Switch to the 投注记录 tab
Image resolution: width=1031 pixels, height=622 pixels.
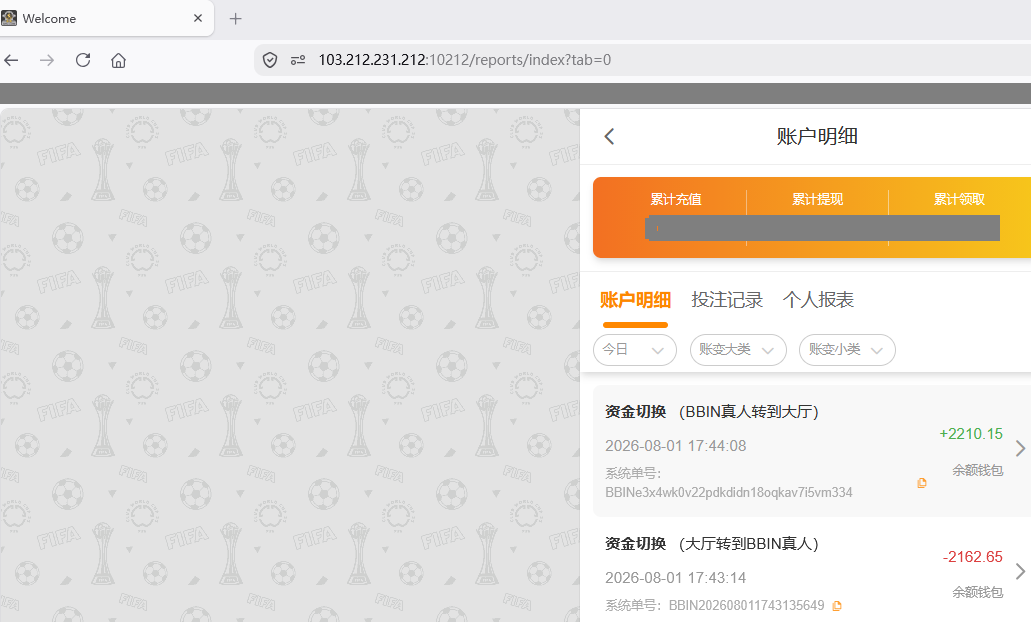pos(727,300)
